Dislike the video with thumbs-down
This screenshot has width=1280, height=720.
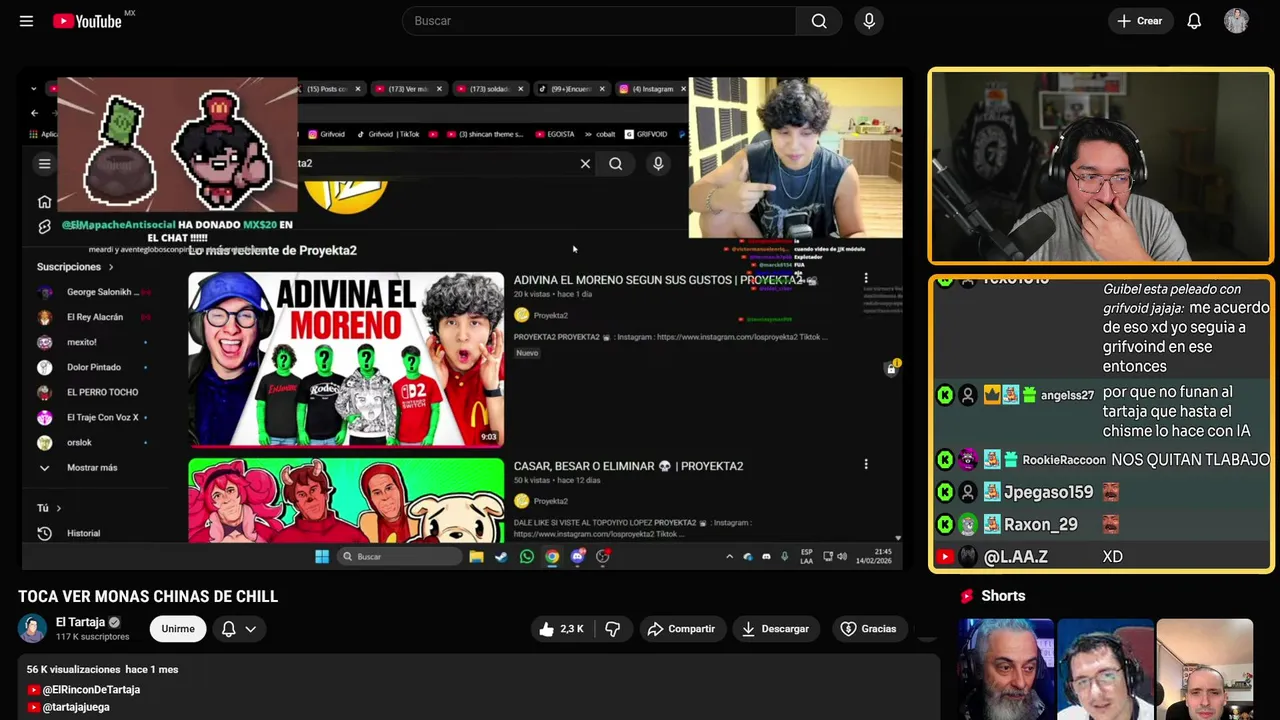612,629
